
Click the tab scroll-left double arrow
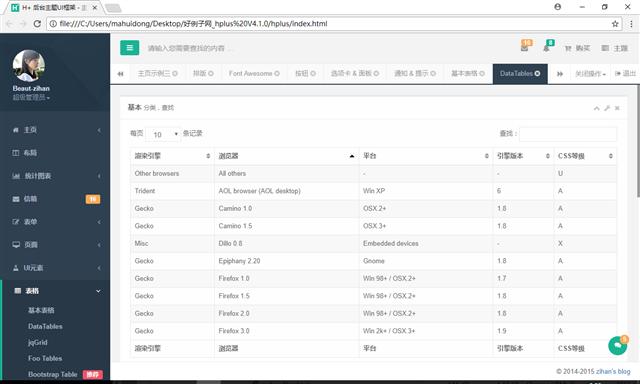tap(120, 74)
